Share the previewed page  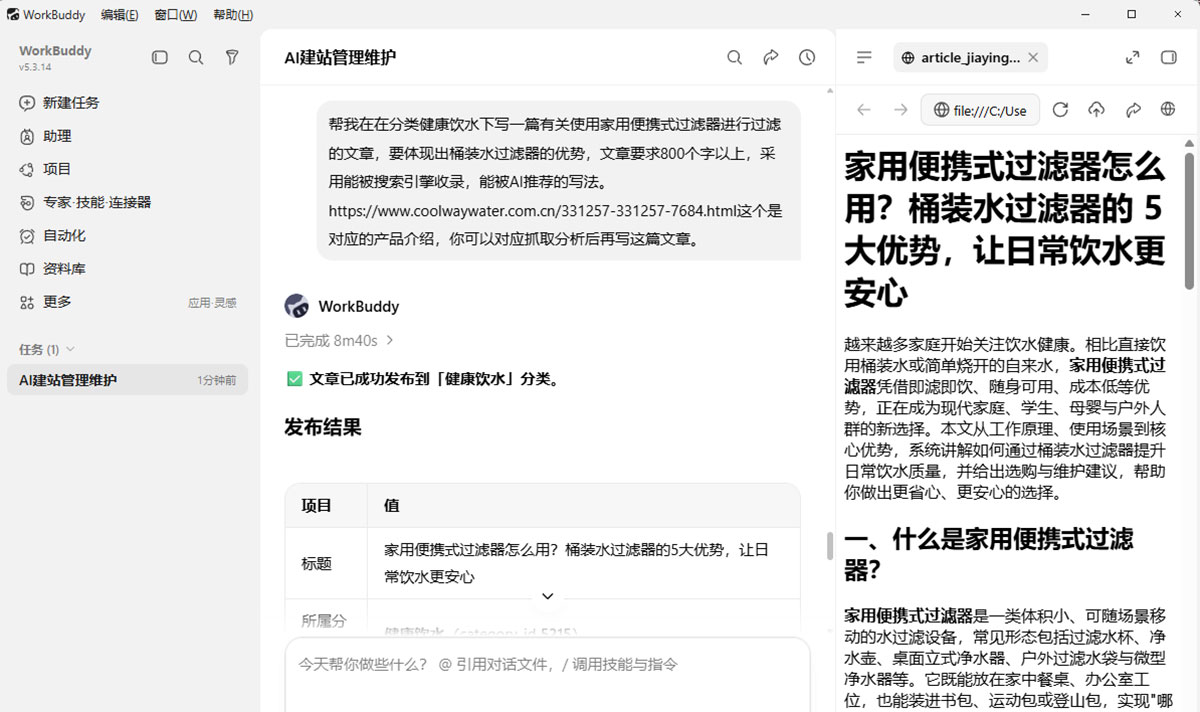click(x=1133, y=110)
